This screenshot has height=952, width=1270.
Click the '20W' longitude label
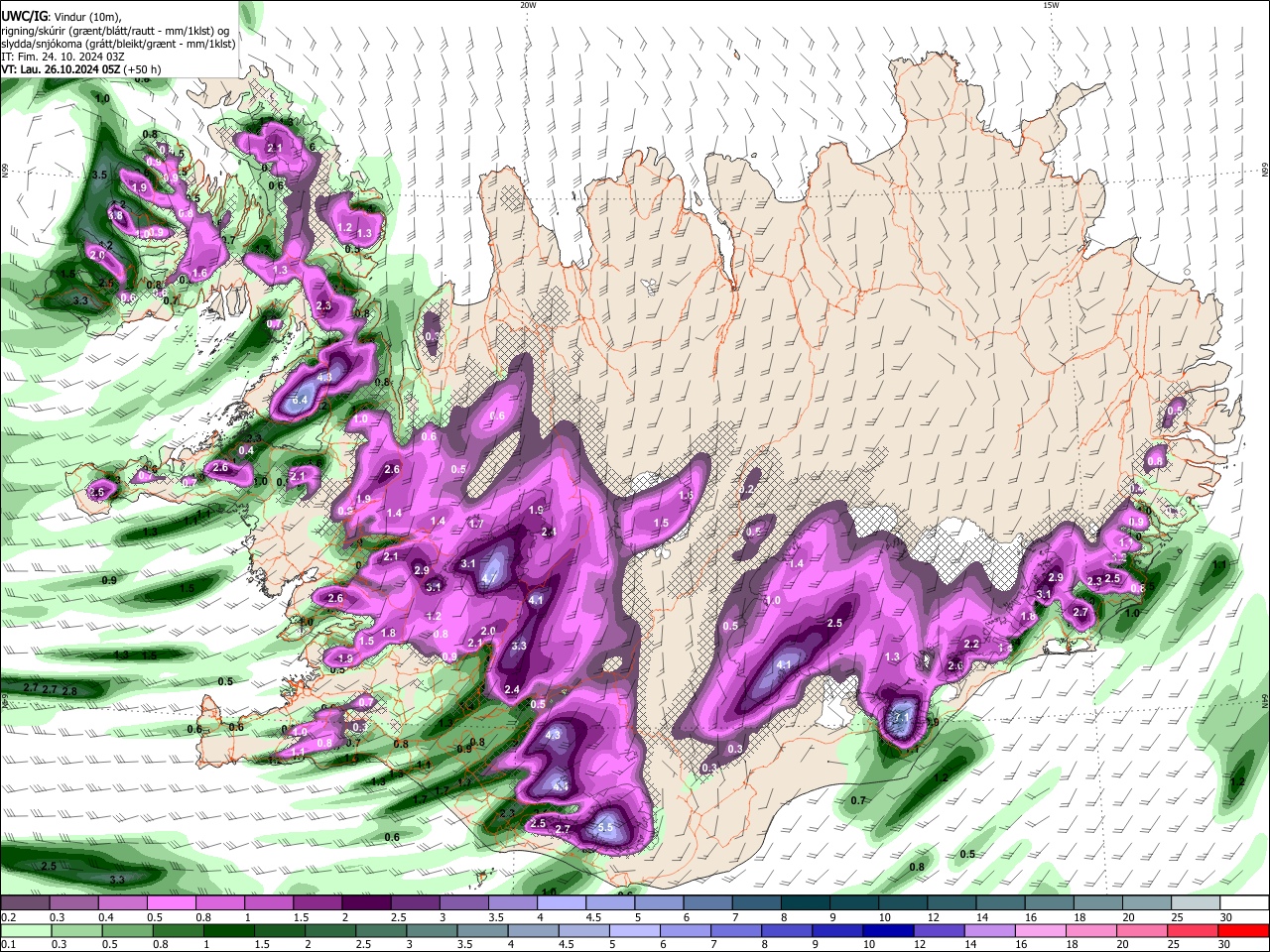528,5
